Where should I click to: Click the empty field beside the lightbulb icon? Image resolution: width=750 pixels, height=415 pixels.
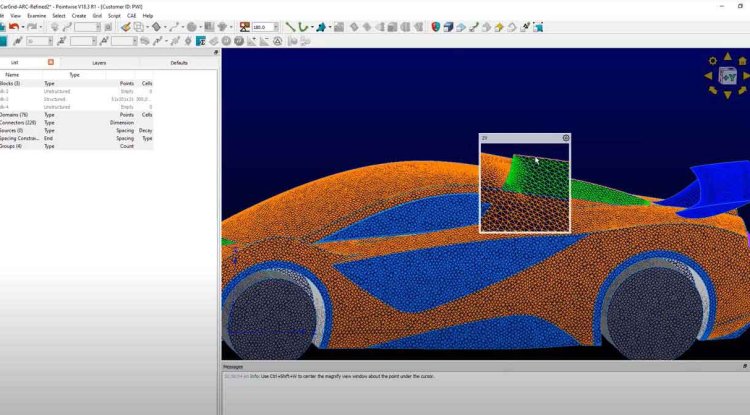pyautogui.click(x=87, y=27)
